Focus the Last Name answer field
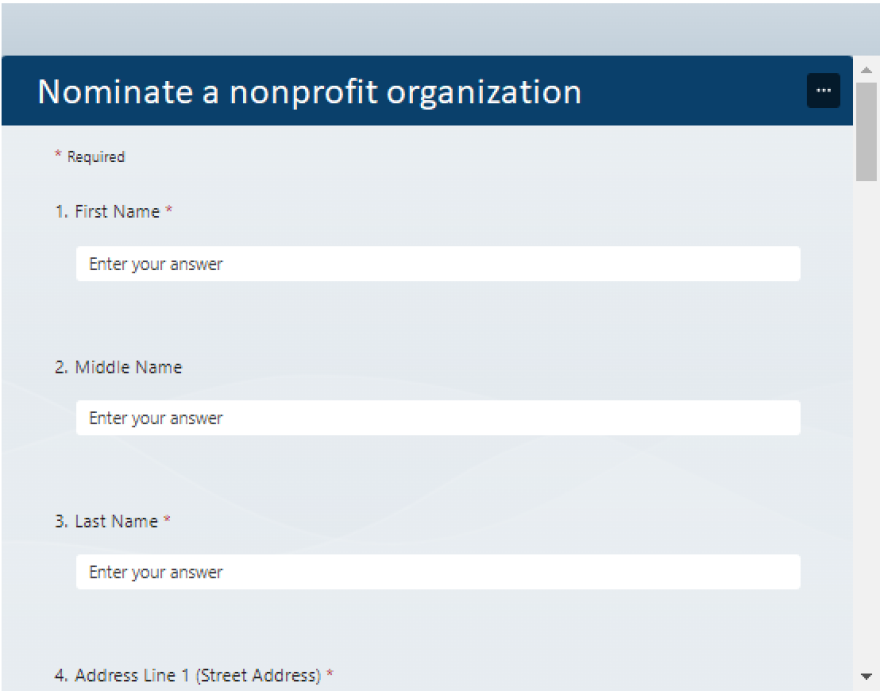Screen dimensions: 880x691 (438, 572)
